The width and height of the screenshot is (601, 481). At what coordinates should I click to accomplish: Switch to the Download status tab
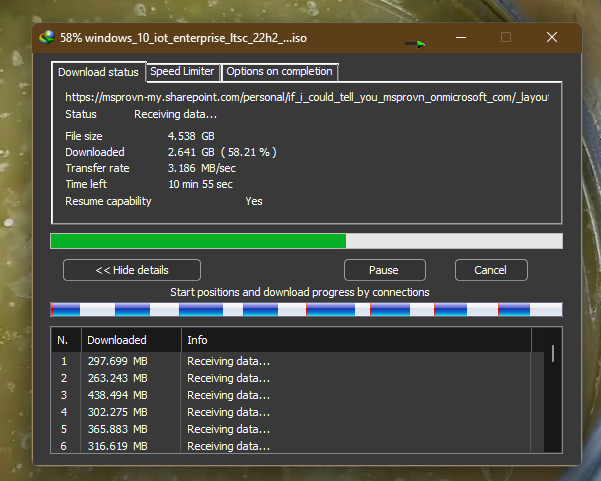coord(98,72)
